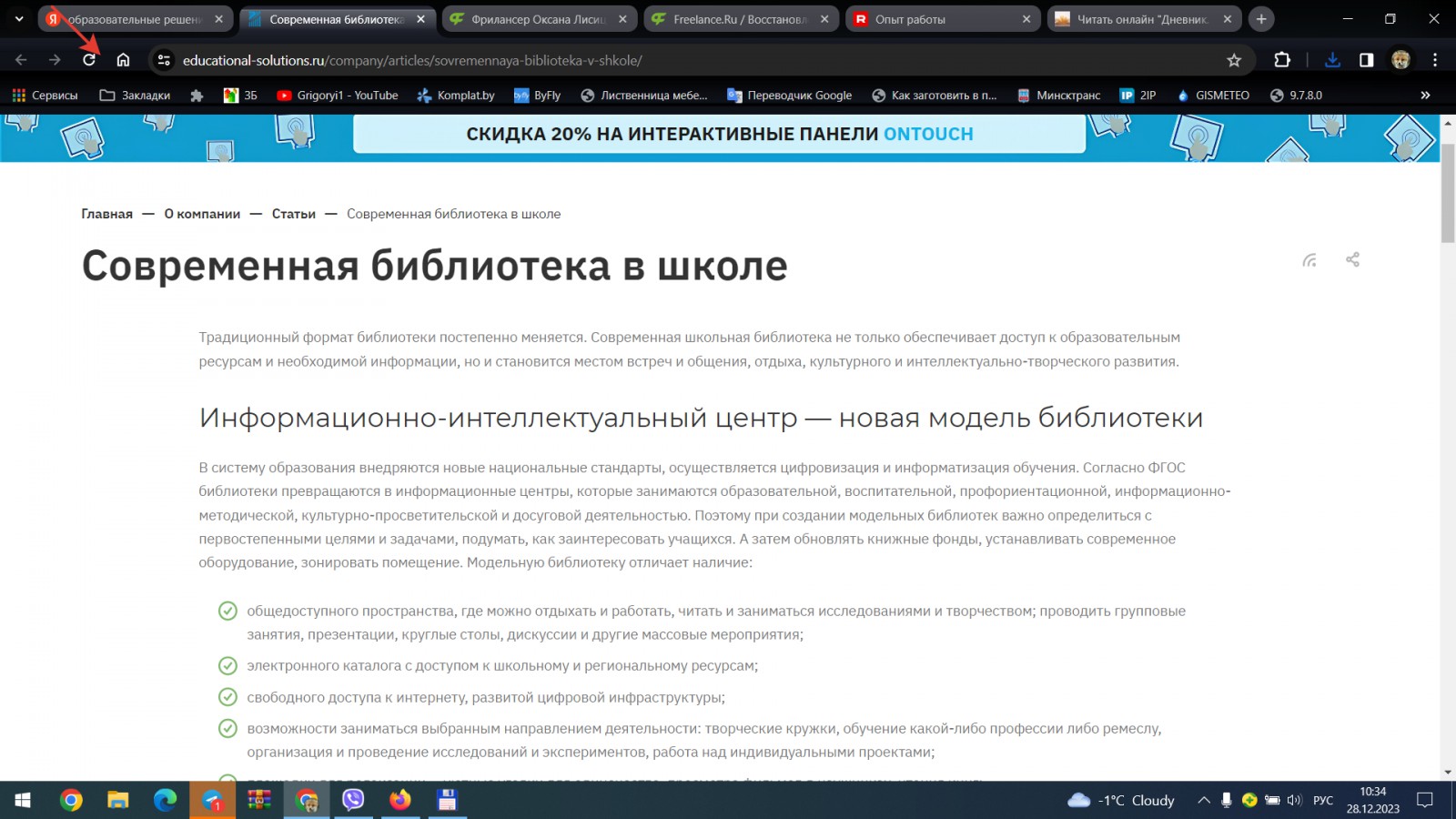Image resolution: width=1456 pixels, height=819 pixels.
Task: Close the Современная библиотека tab
Action: point(420,19)
